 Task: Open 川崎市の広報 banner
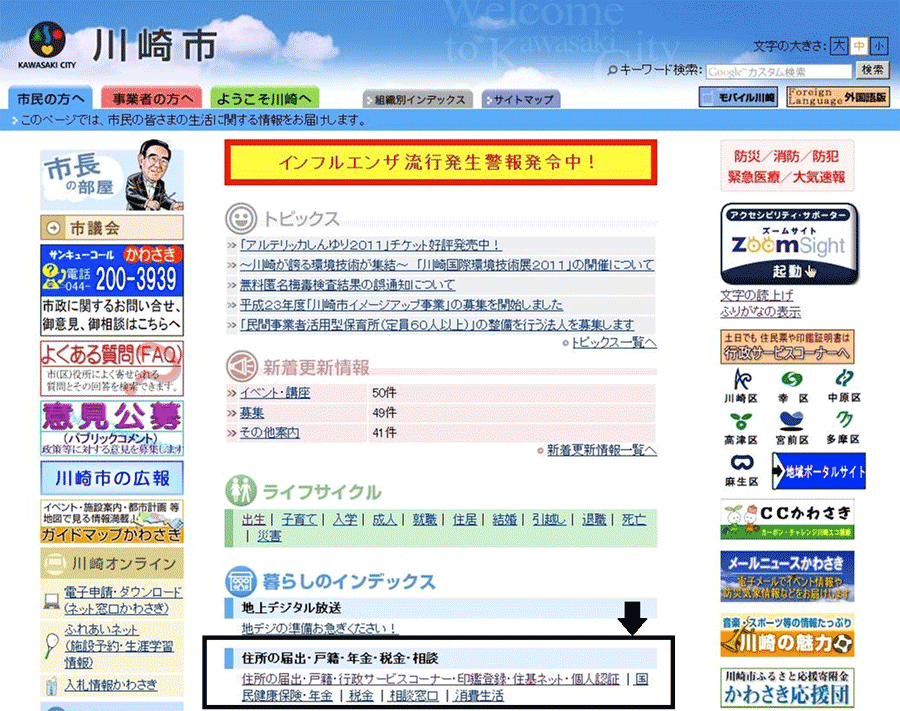[x=112, y=477]
